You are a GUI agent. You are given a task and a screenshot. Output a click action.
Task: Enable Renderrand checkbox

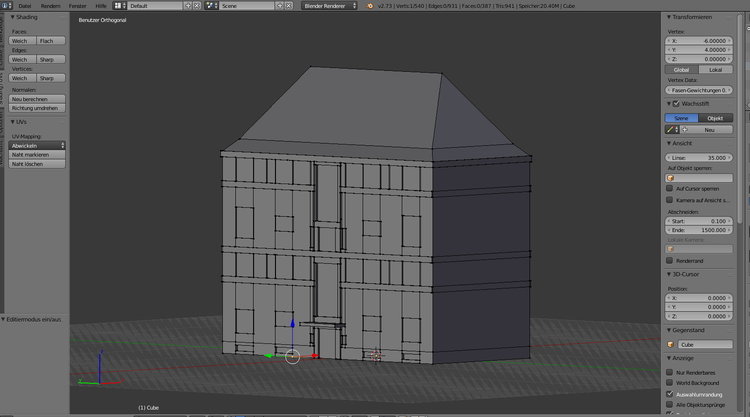point(670,261)
